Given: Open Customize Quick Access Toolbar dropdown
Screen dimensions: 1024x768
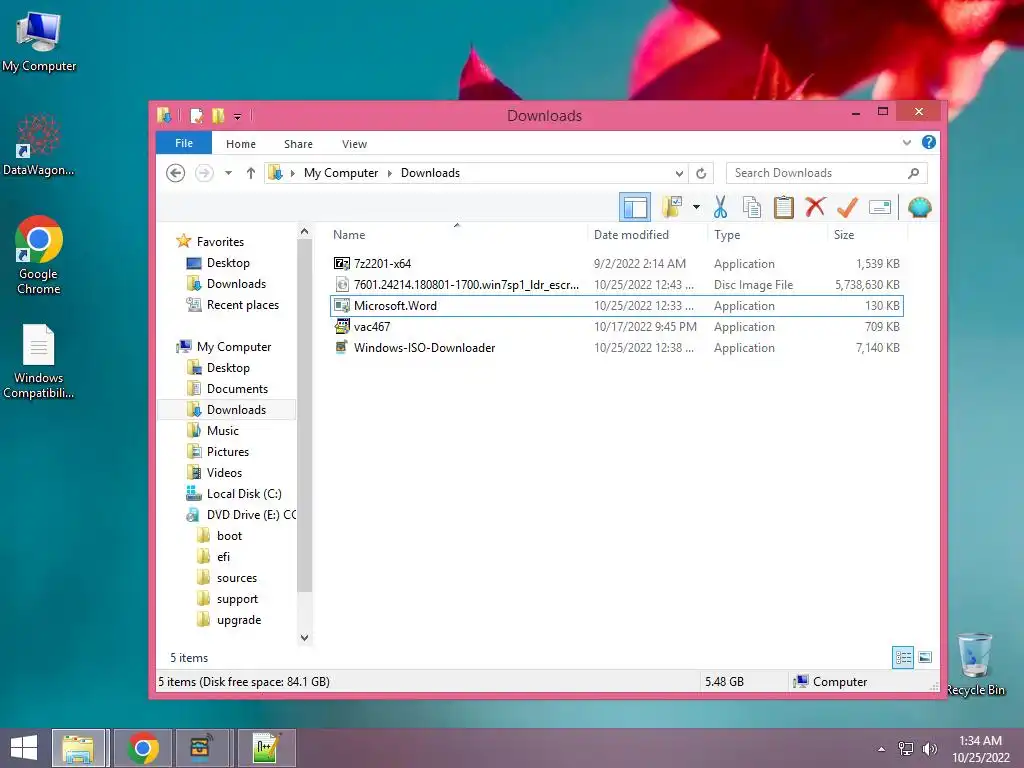Looking at the screenshot, I should (x=238, y=117).
